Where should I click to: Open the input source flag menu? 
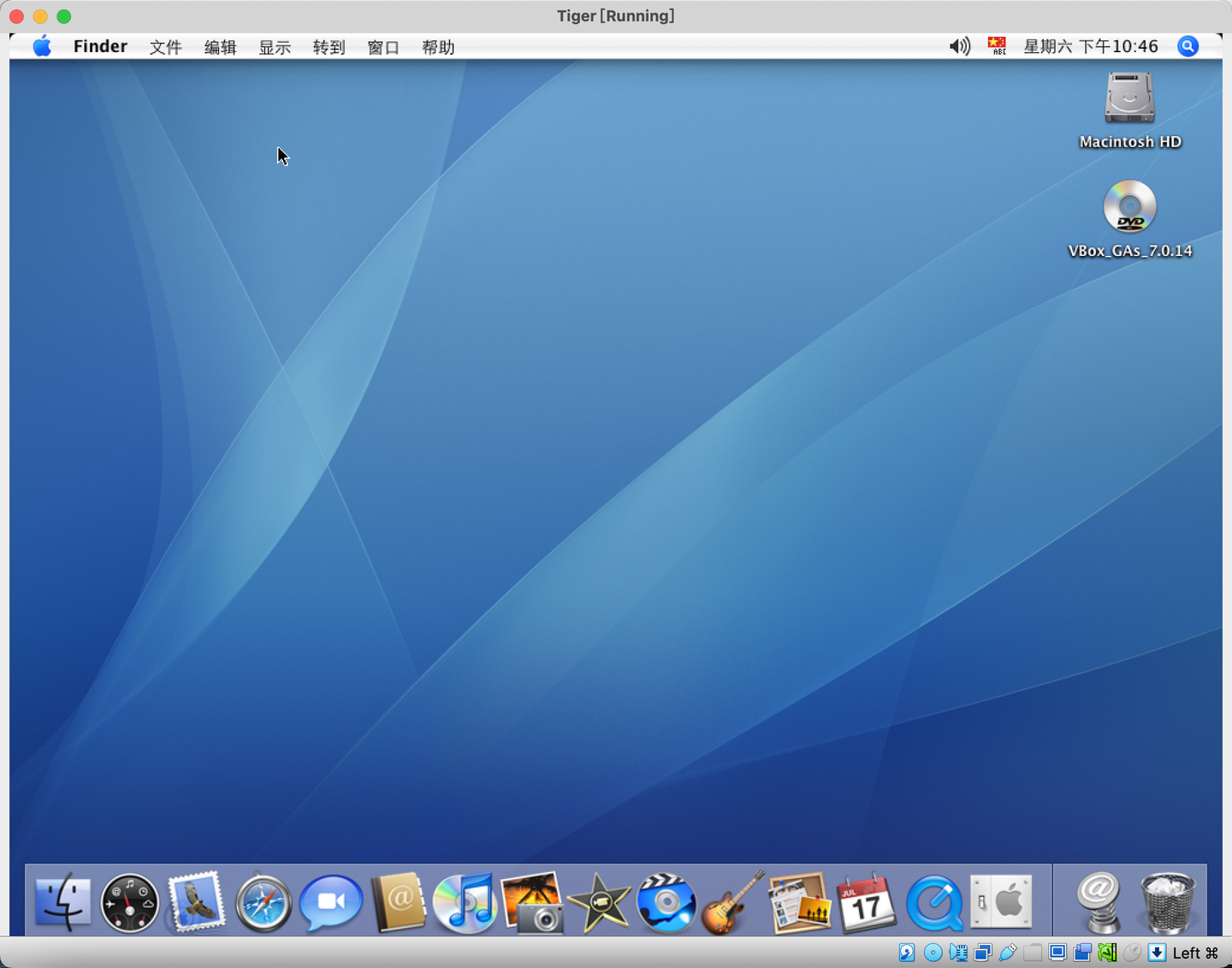[x=997, y=46]
